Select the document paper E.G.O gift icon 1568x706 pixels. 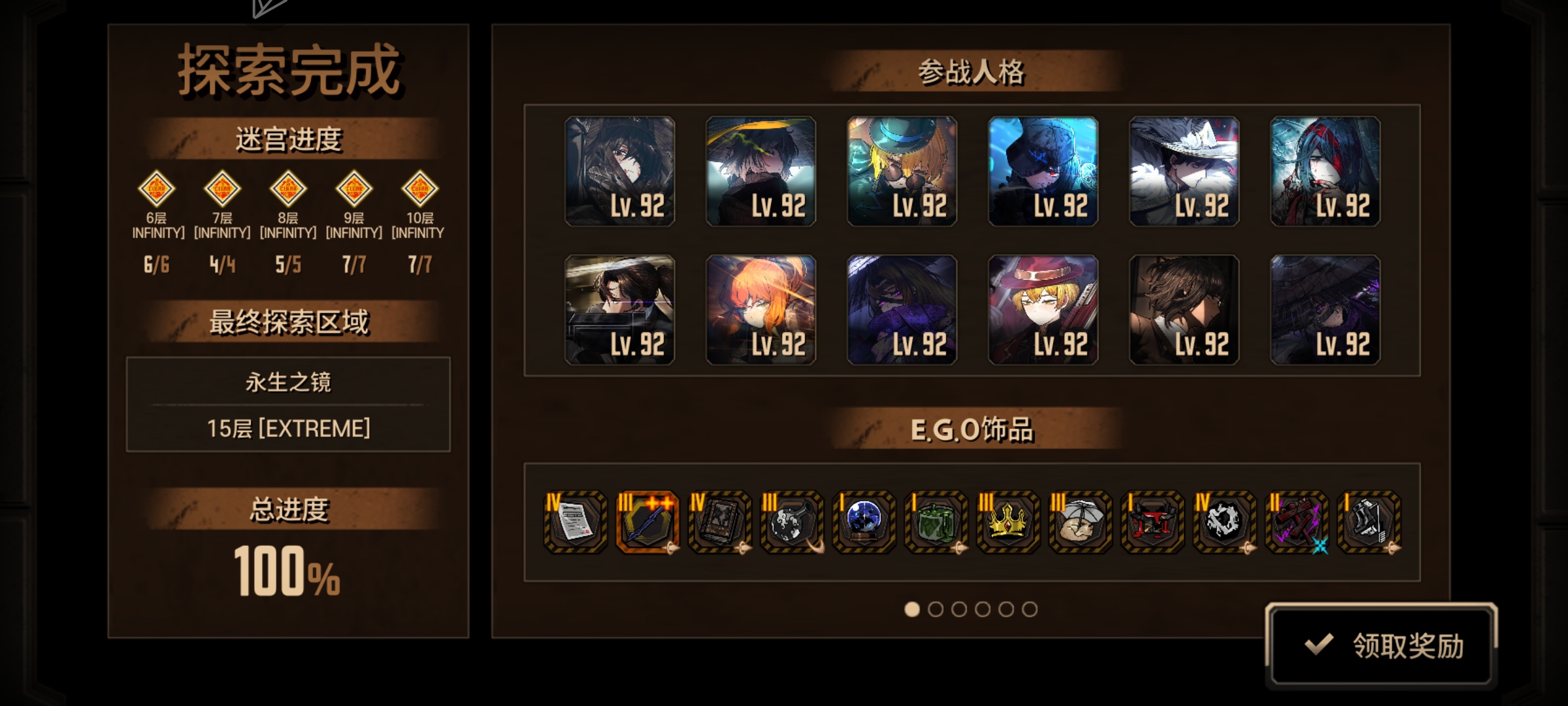tap(576, 522)
